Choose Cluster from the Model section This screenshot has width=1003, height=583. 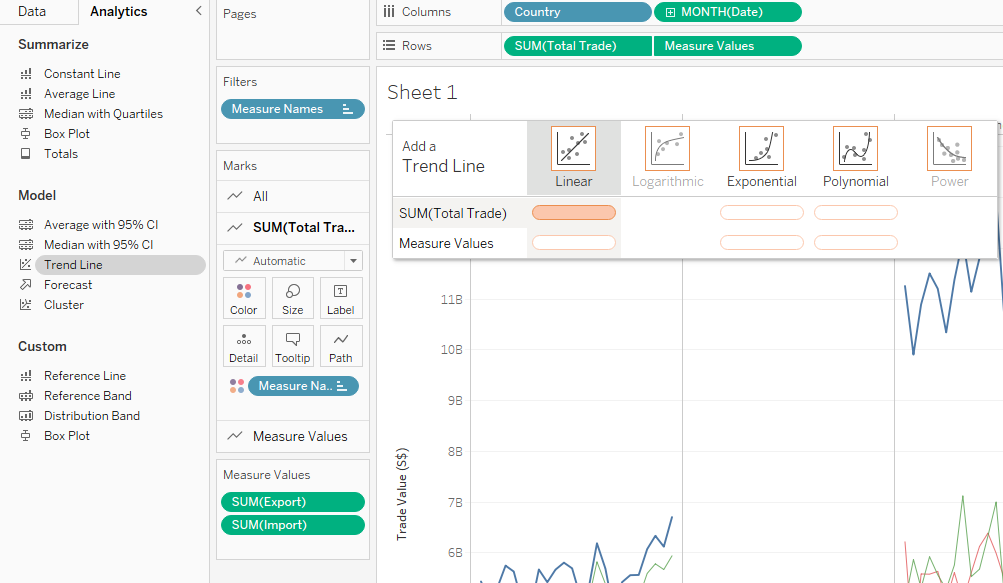point(64,305)
